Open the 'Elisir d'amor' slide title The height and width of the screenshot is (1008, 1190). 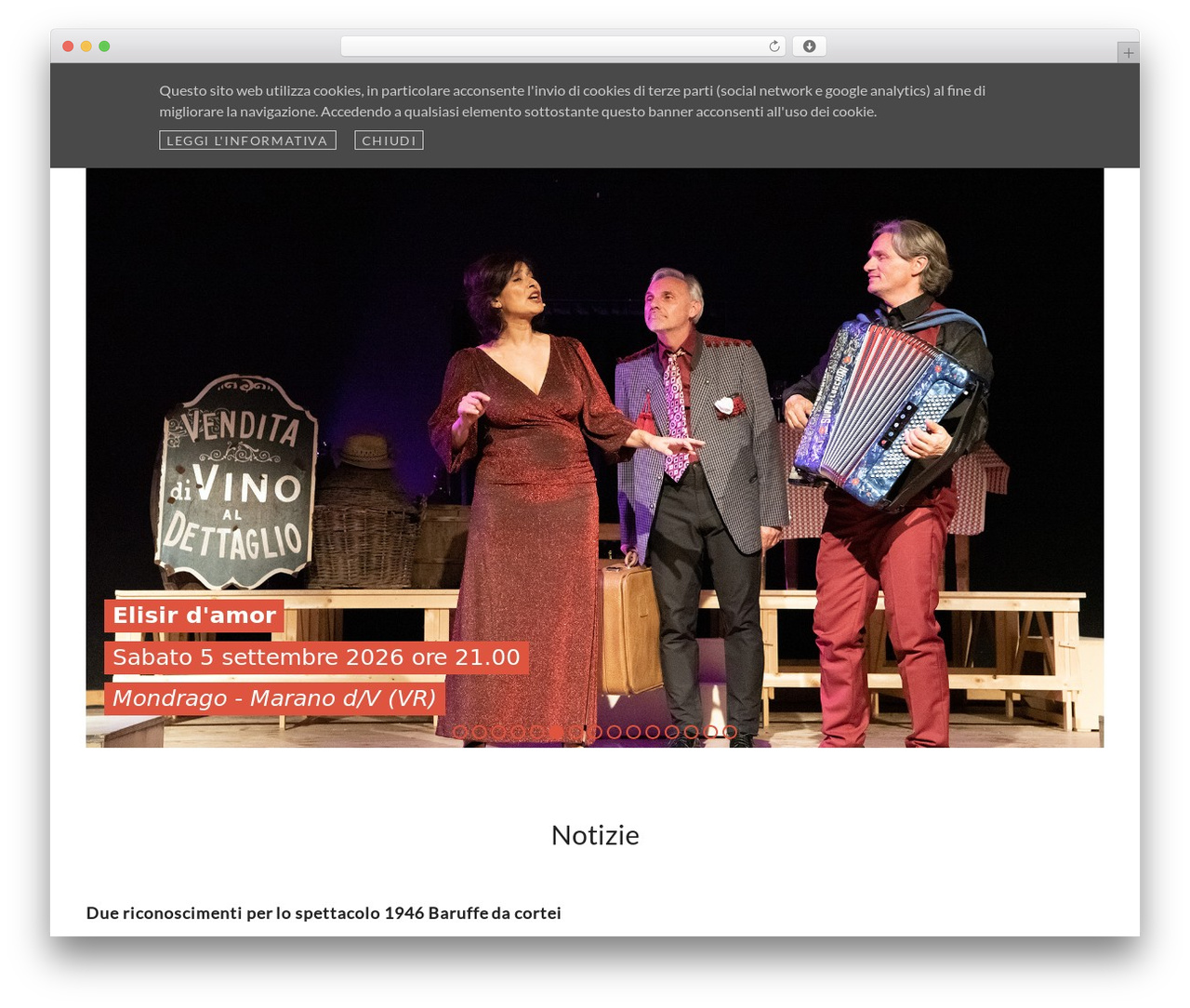(x=194, y=616)
